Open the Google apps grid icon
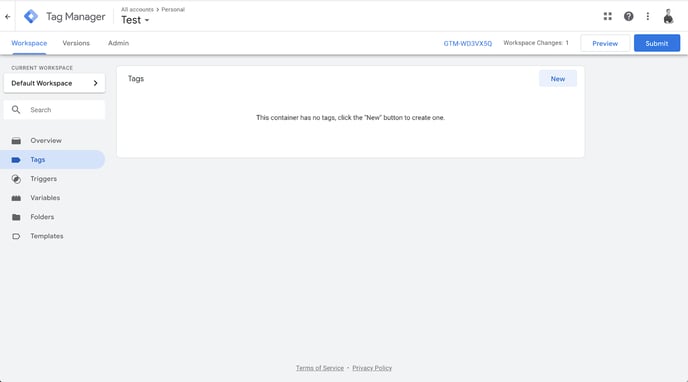 (607, 16)
